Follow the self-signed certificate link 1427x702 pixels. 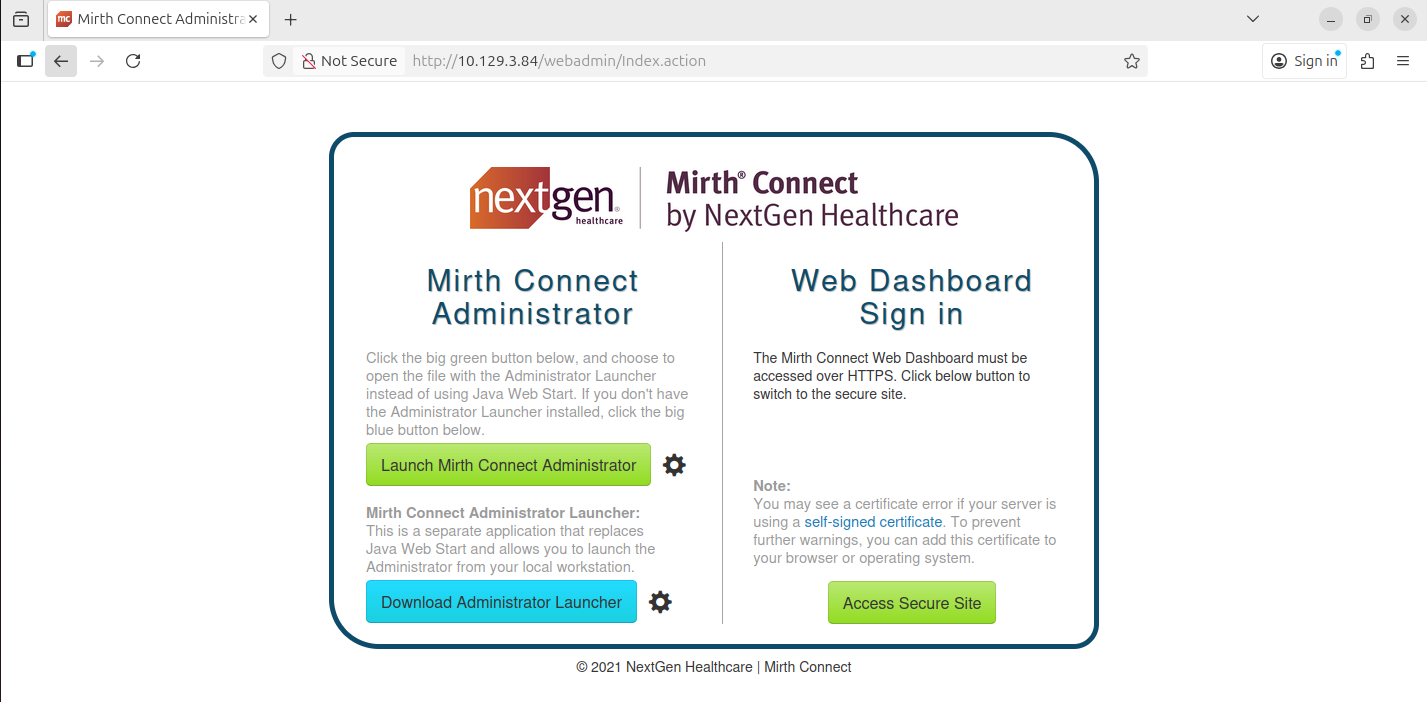click(x=873, y=522)
